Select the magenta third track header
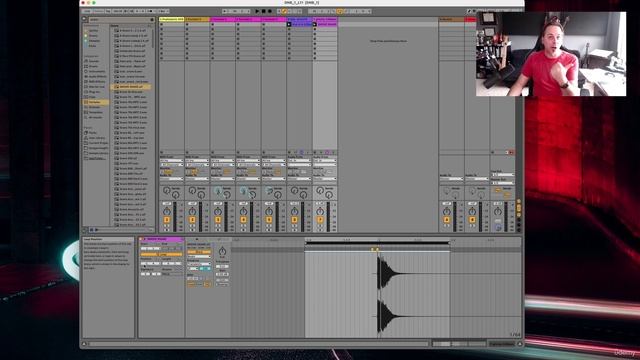This screenshot has height=360, width=640. coord(223,19)
